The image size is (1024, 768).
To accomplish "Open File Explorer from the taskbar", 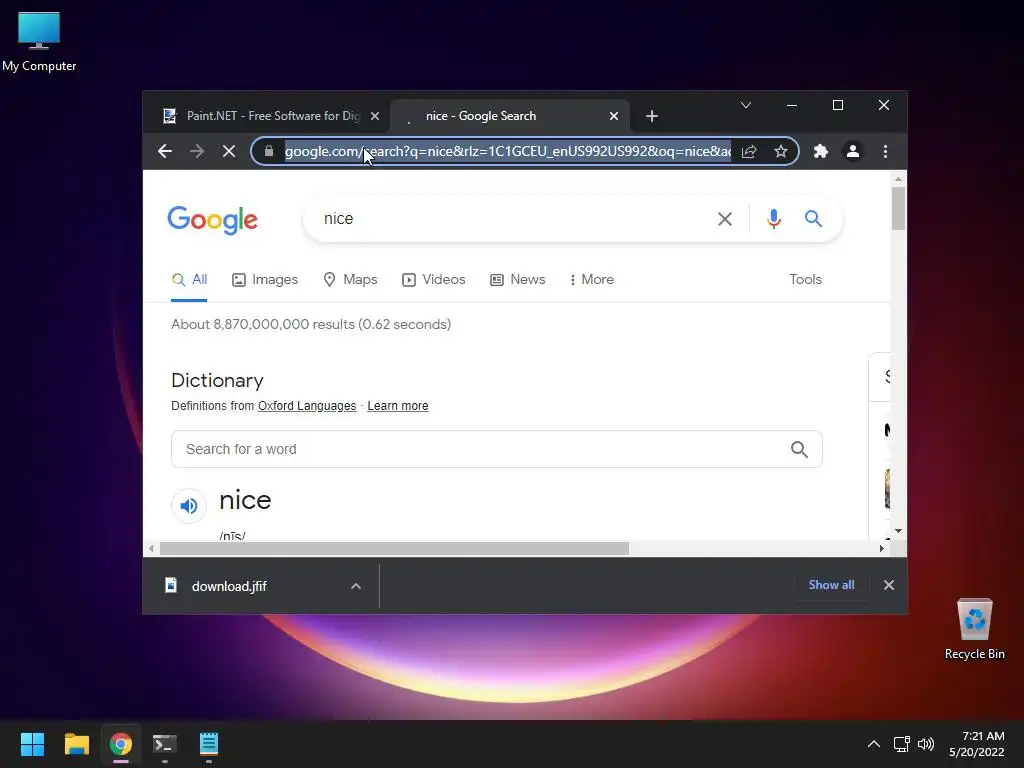I will [76, 744].
